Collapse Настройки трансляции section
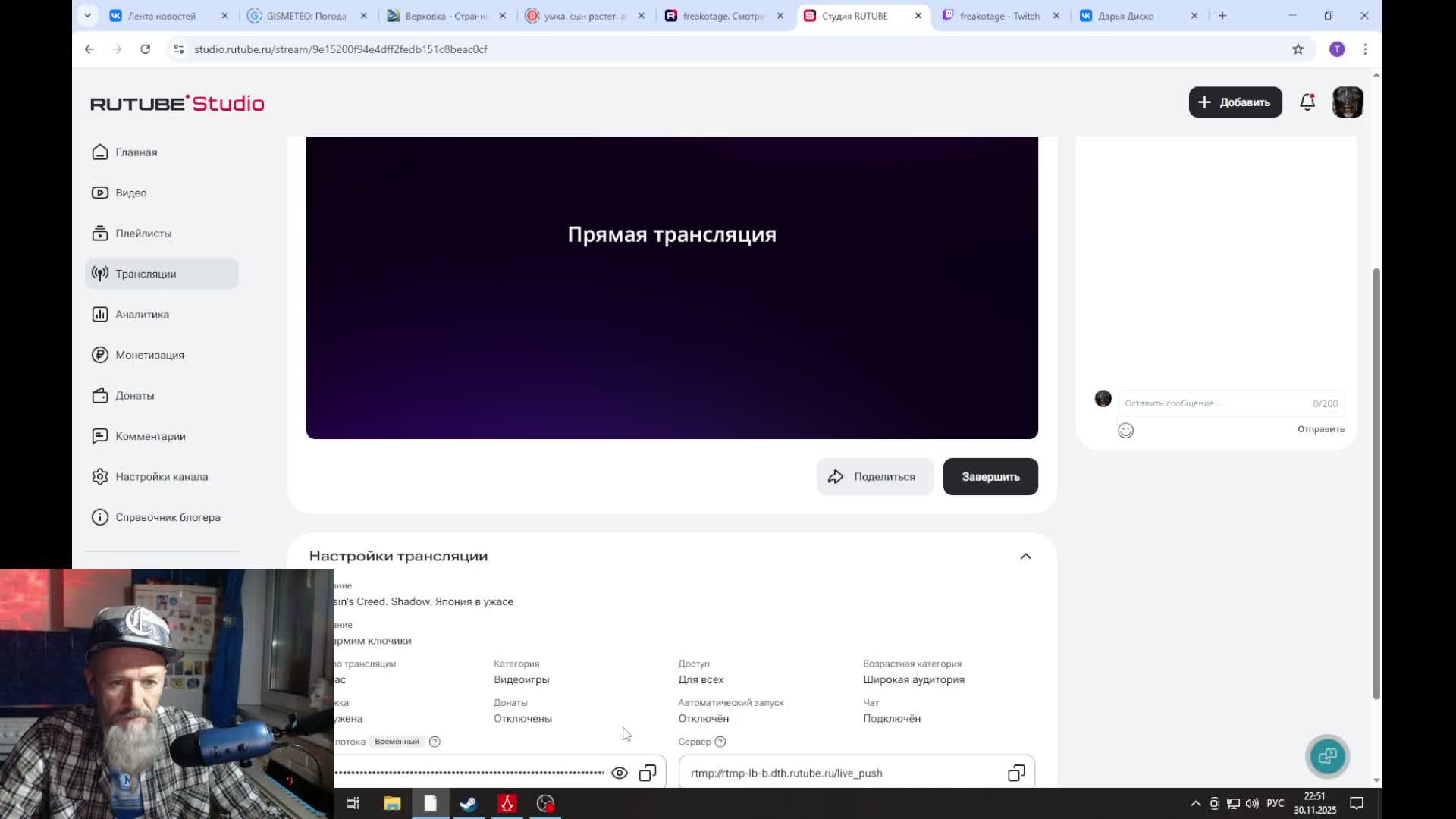 click(1025, 557)
